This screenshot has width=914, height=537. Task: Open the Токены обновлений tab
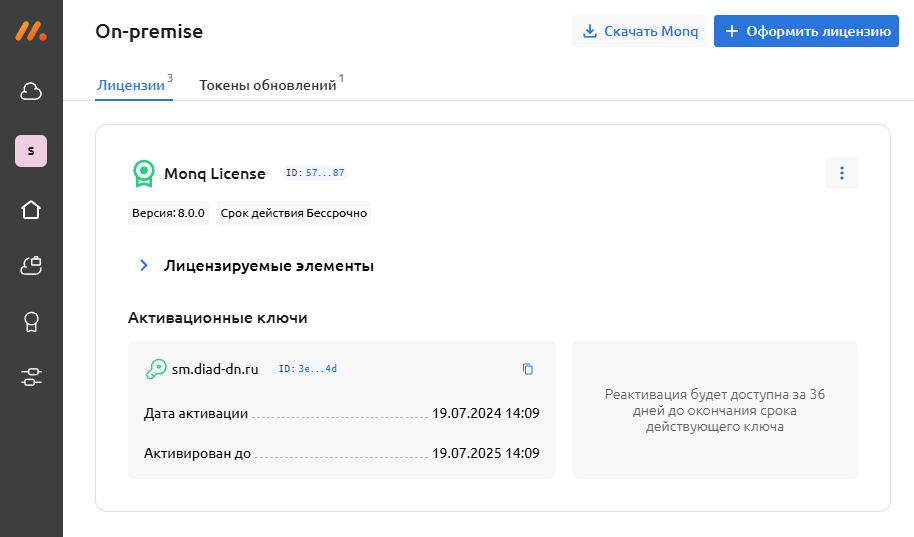[x=267, y=86]
